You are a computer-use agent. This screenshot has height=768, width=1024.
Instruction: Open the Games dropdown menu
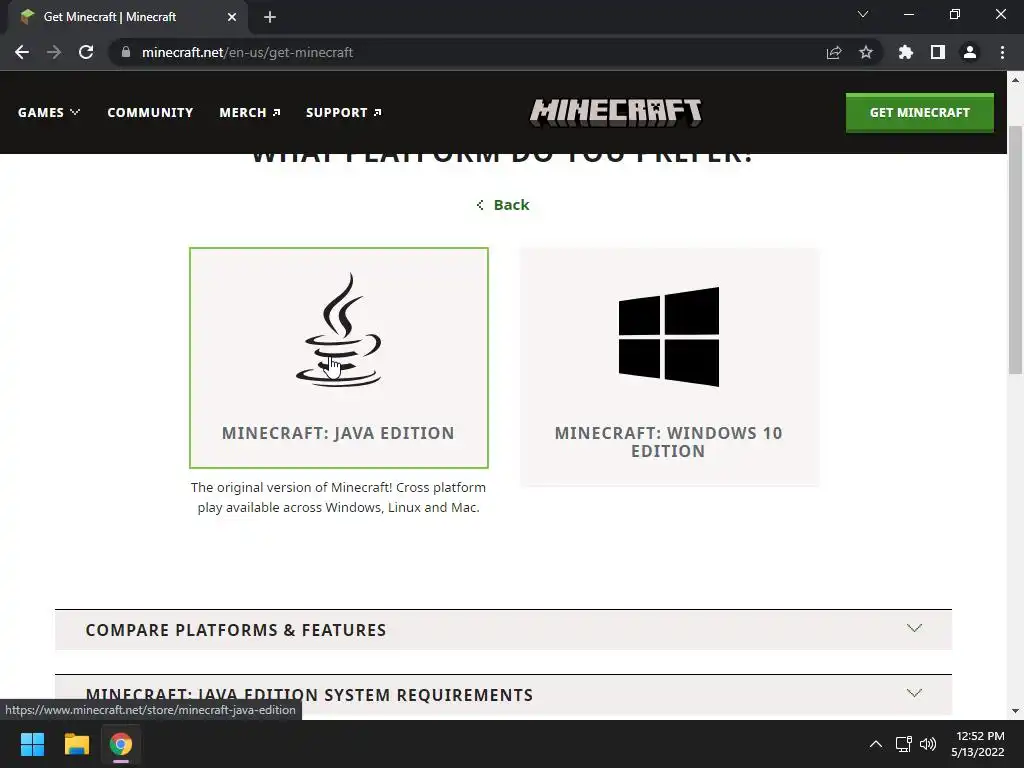pyautogui.click(x=49, y=112)
